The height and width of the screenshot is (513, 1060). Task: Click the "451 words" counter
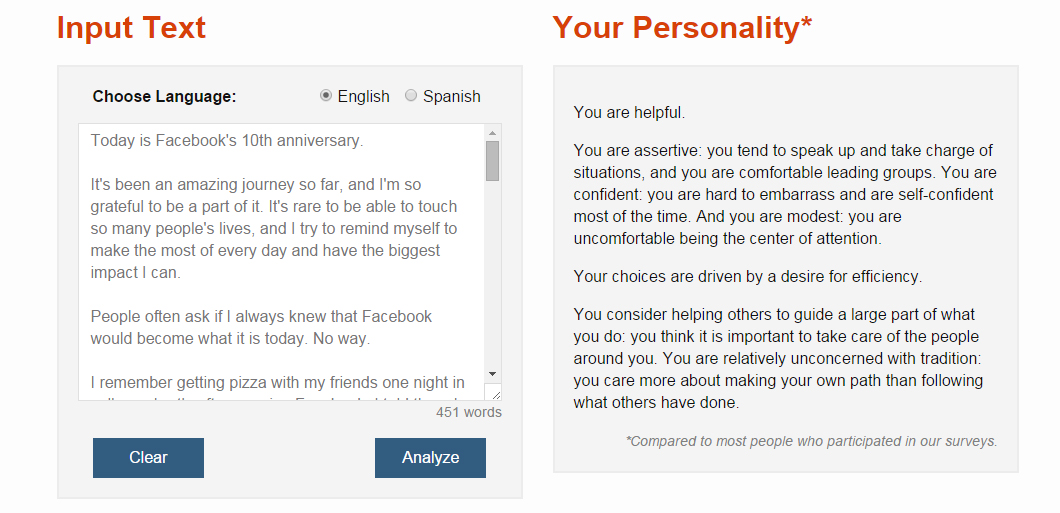click(469, 412)
